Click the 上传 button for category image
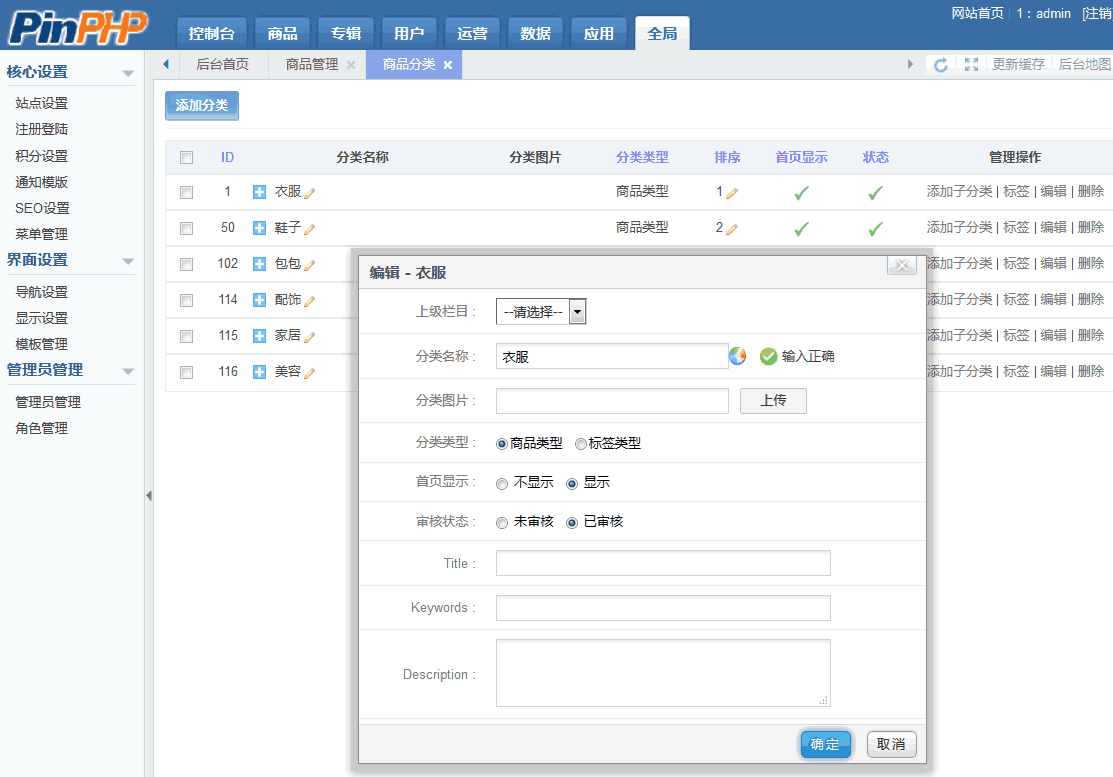Viewport: 1113px width, 777px height. coord(772,401)
